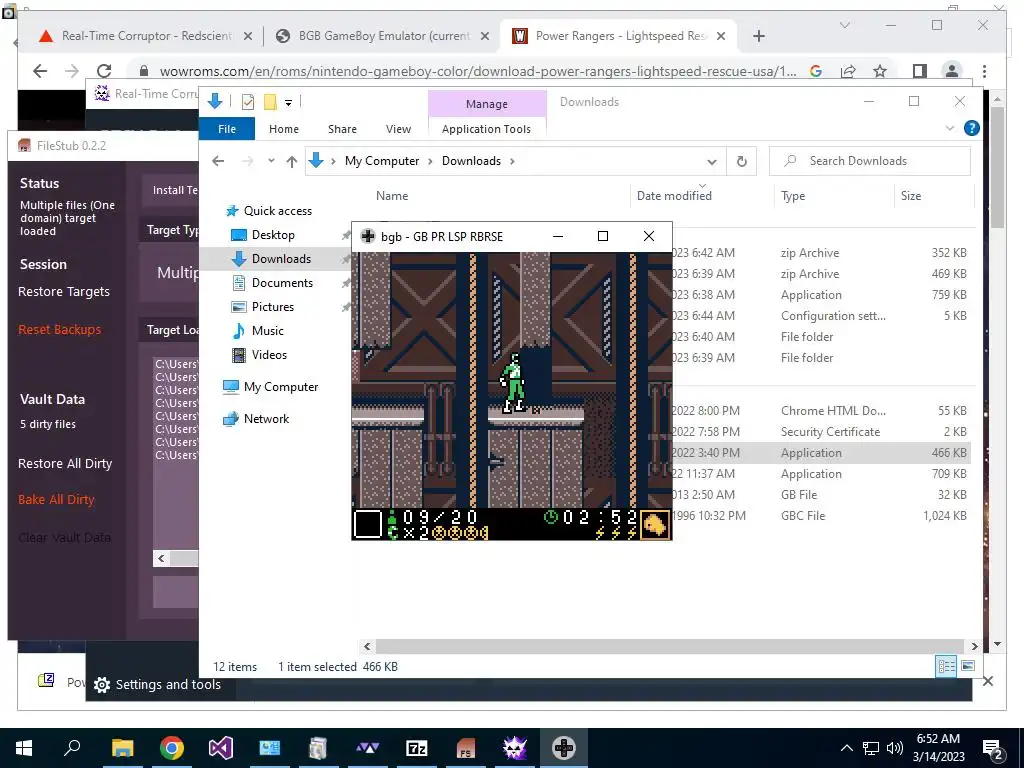Show hidden system tray icons
Screen dimensions: 1024x768
coord(846,748)
